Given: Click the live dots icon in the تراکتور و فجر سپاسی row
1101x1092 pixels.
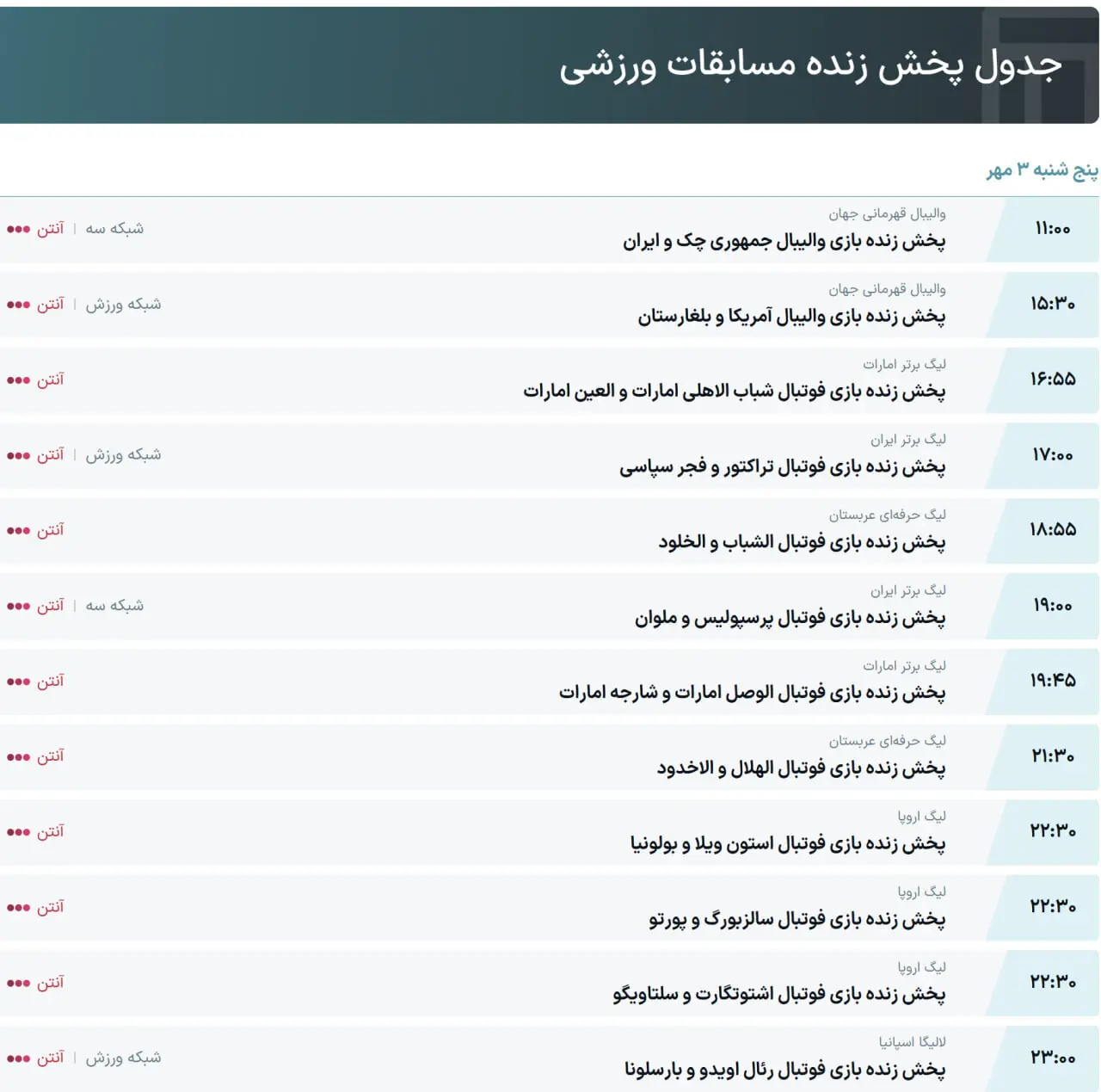Looking at the screenshot, I should pyautogui.click(x=18, y=455).
